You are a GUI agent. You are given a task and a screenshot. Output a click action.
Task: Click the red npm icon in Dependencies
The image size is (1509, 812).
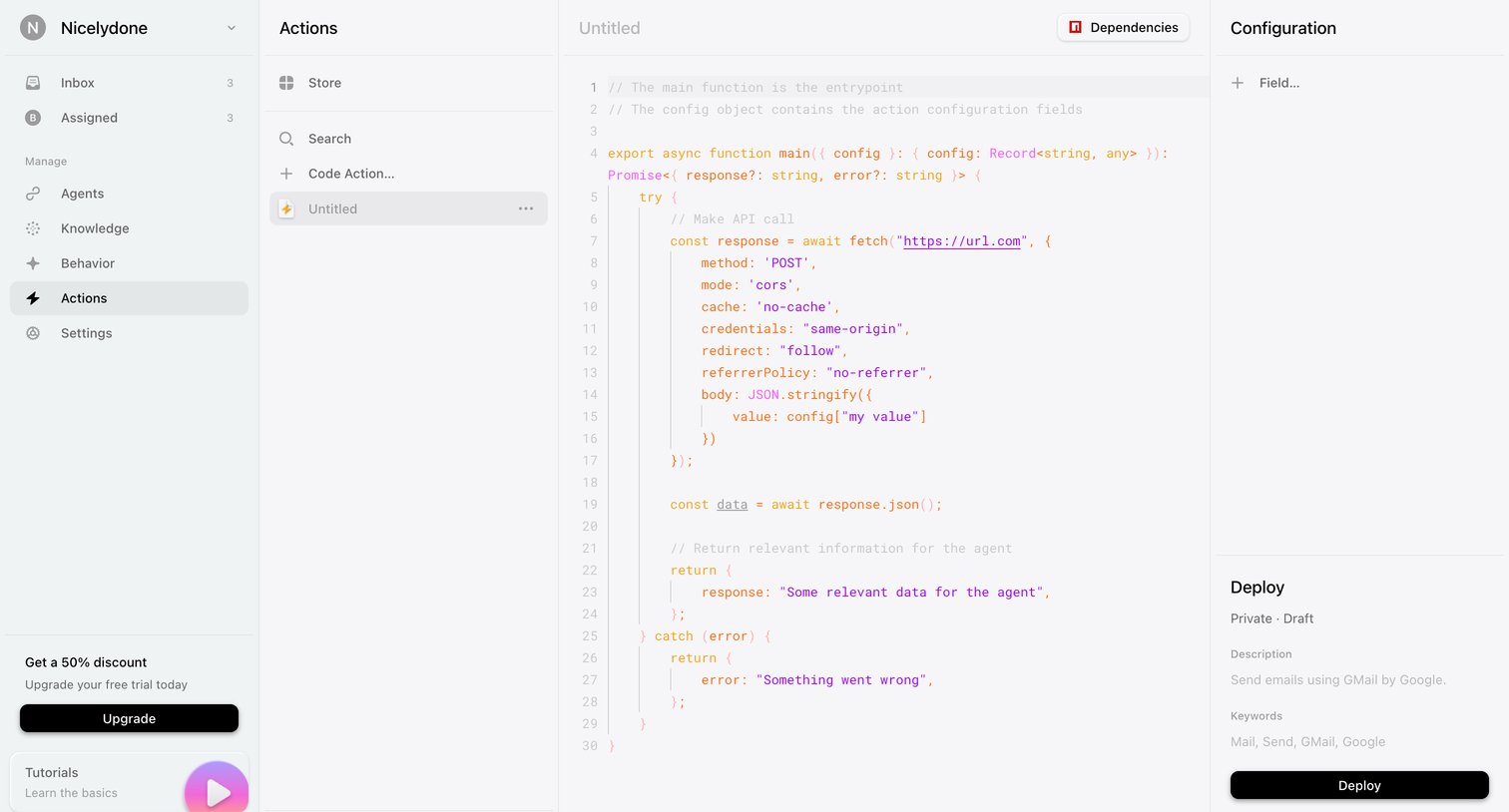1075,27
